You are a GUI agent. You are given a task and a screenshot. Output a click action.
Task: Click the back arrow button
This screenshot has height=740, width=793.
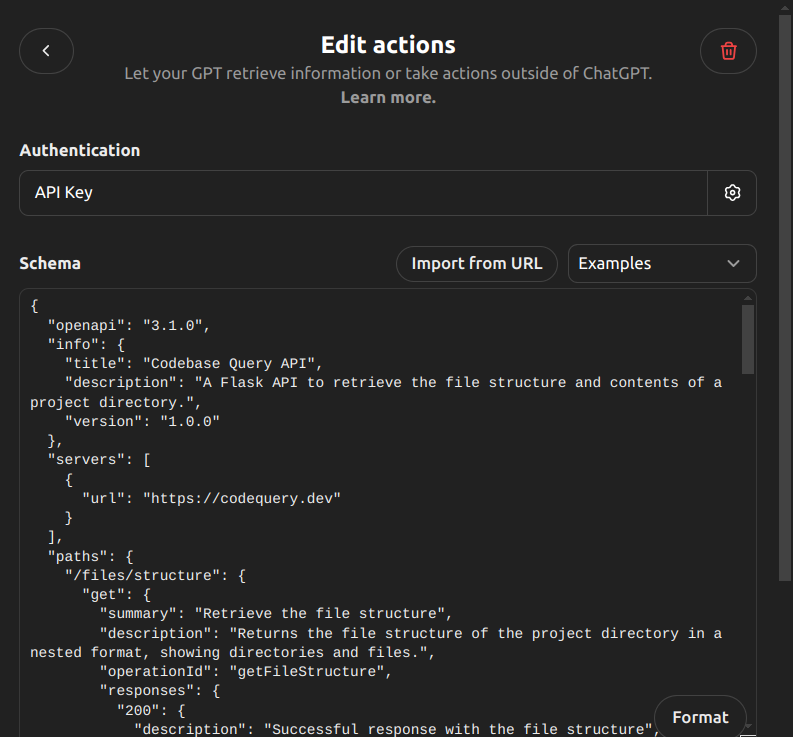[x=46, y=51]
